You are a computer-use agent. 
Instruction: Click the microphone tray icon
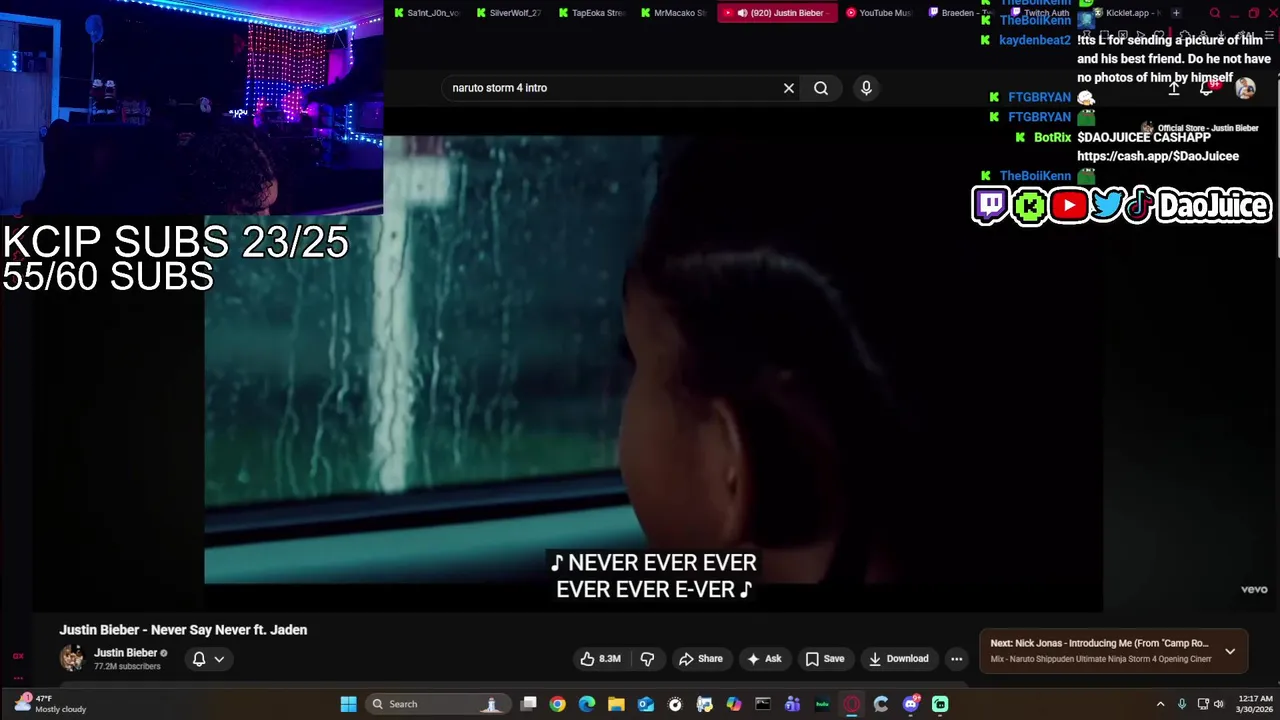point(1182,704)
